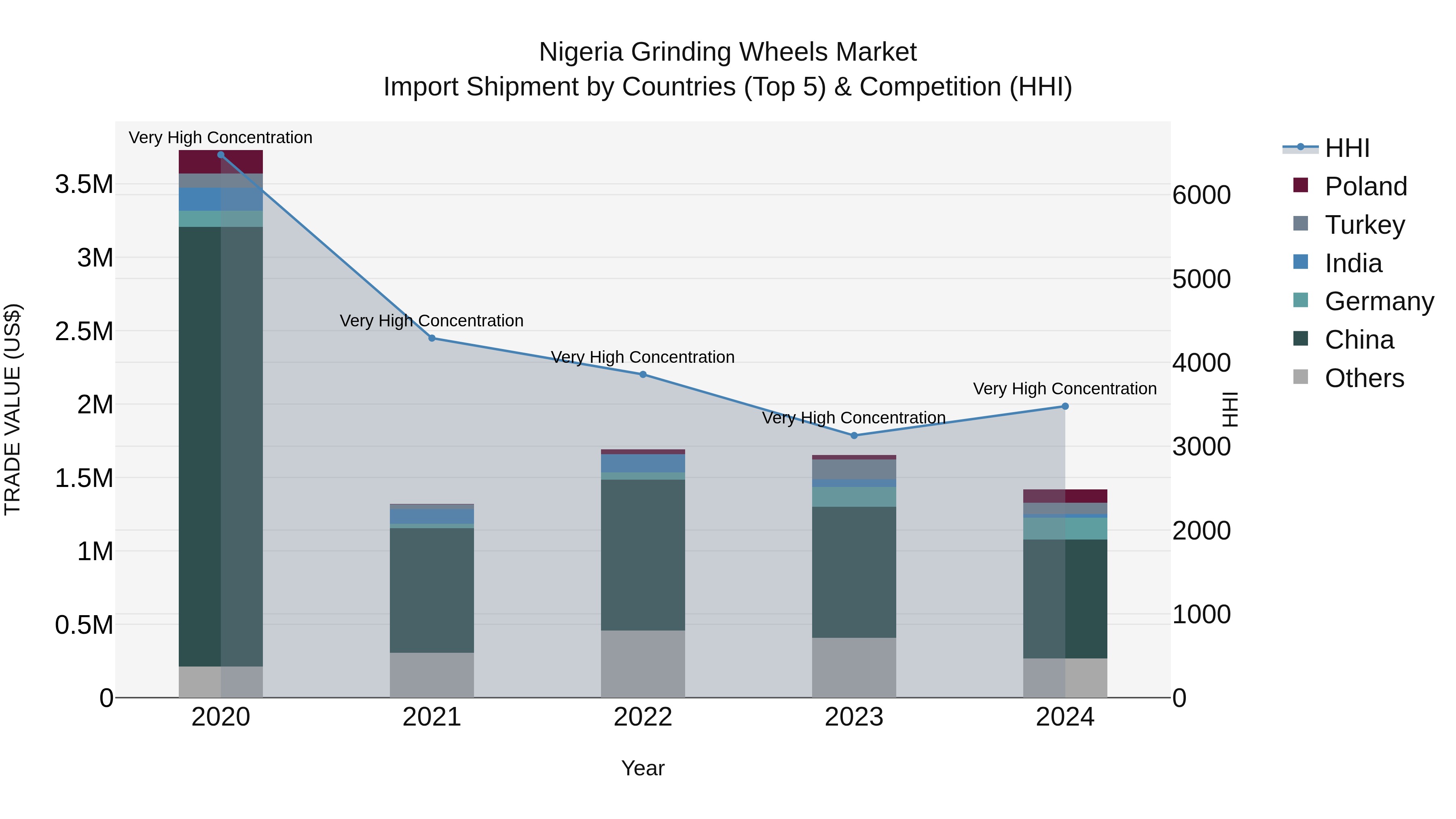Screen dimensions: 1456x819
Task: Click the Poland legend color swatch
Action: pyautogui.click(x=1301, y=185)
